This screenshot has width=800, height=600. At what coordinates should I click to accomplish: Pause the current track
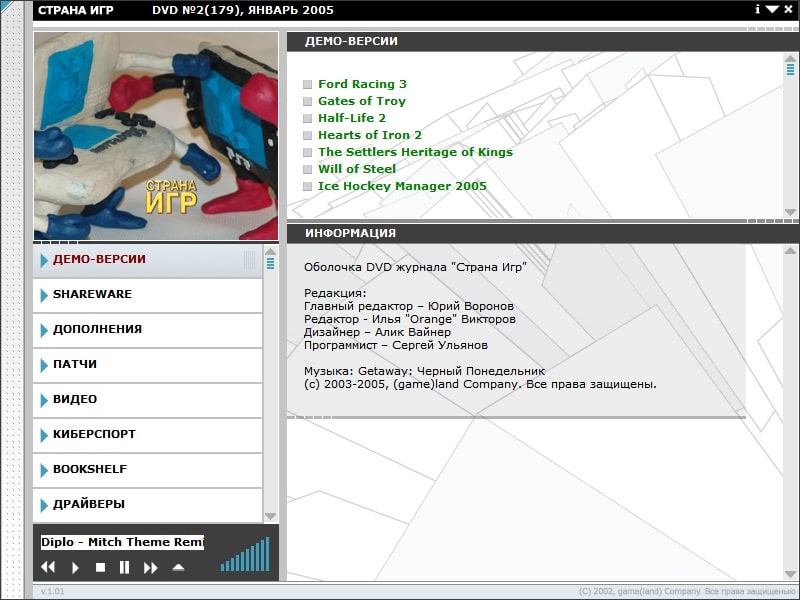[124, 567]
